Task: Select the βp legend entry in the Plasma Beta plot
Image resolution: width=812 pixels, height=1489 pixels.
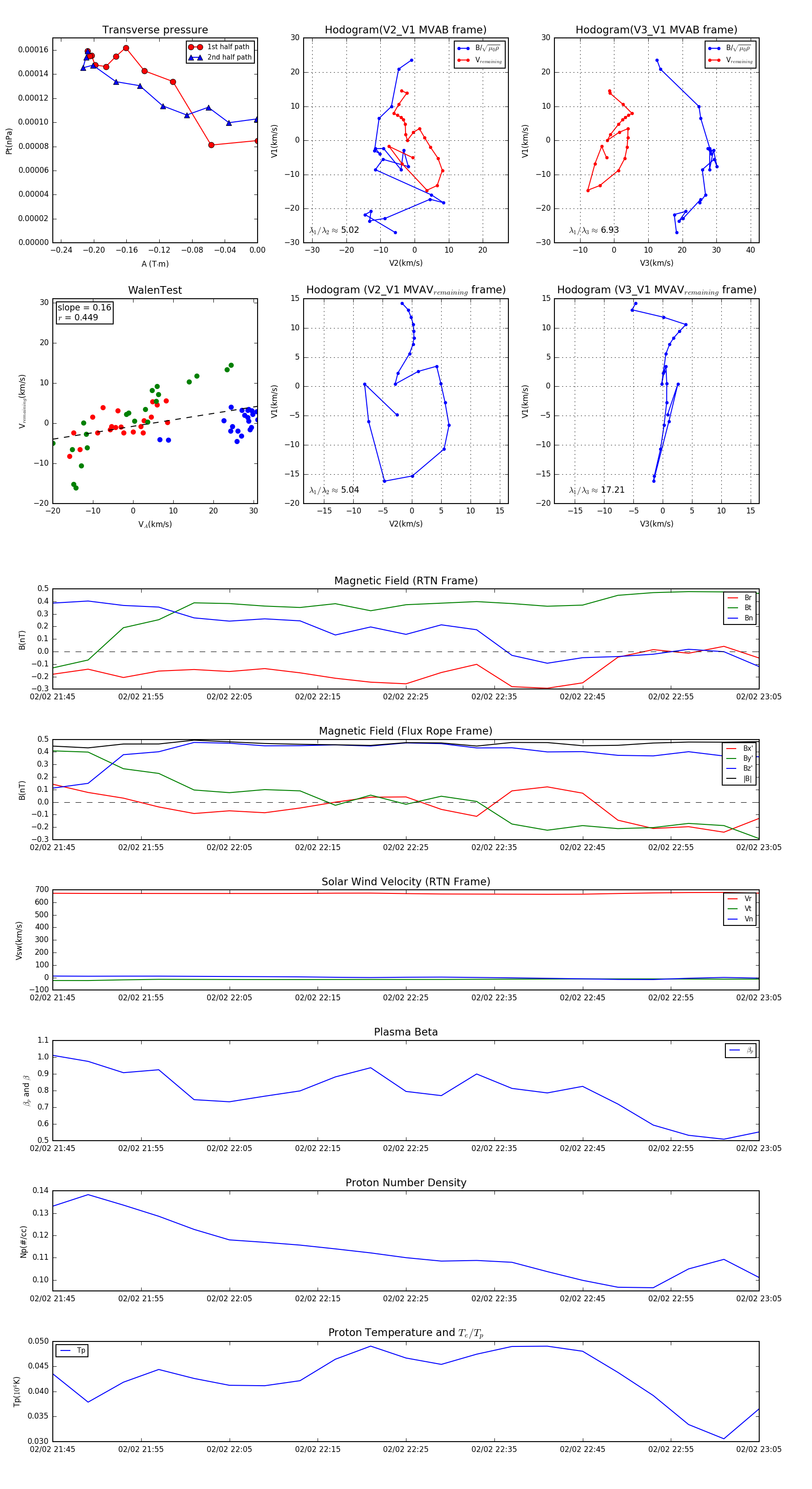Action: (742, 1050)
